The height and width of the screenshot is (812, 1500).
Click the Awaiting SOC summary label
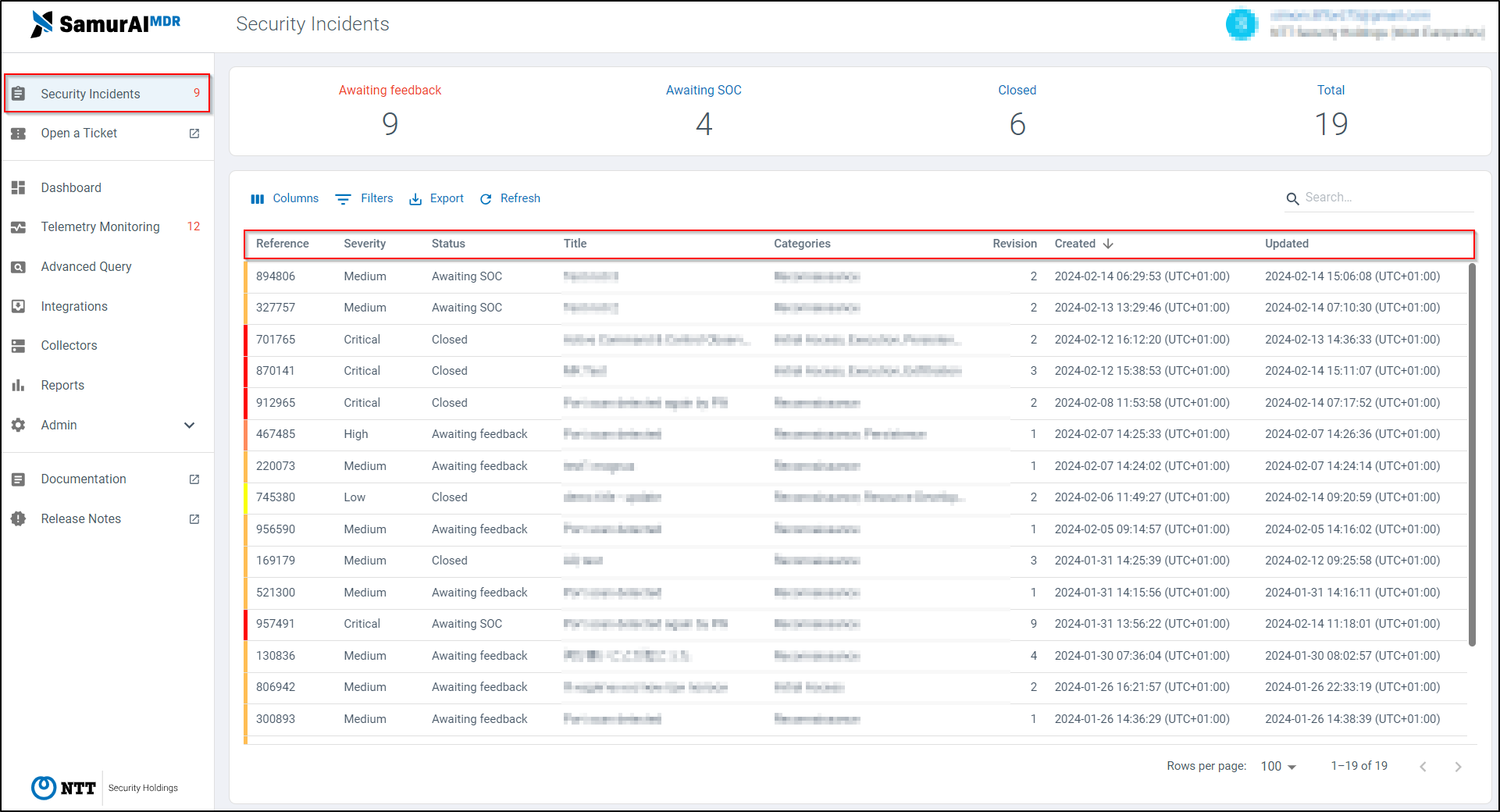tap(704, 91)
